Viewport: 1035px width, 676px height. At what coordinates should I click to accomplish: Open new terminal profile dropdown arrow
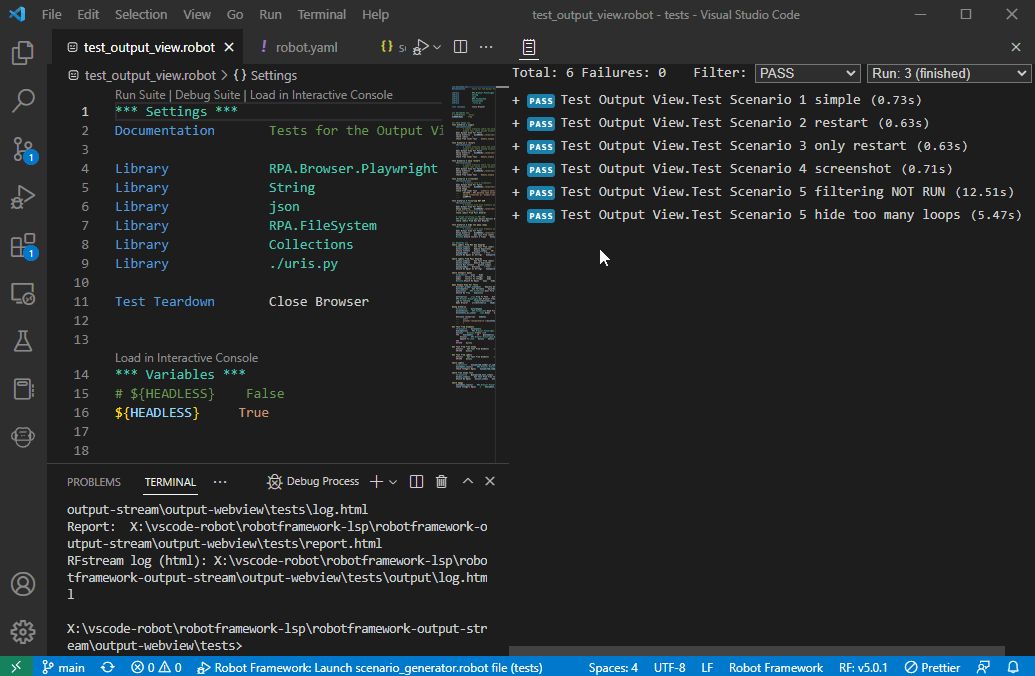(x=393, y=482)
